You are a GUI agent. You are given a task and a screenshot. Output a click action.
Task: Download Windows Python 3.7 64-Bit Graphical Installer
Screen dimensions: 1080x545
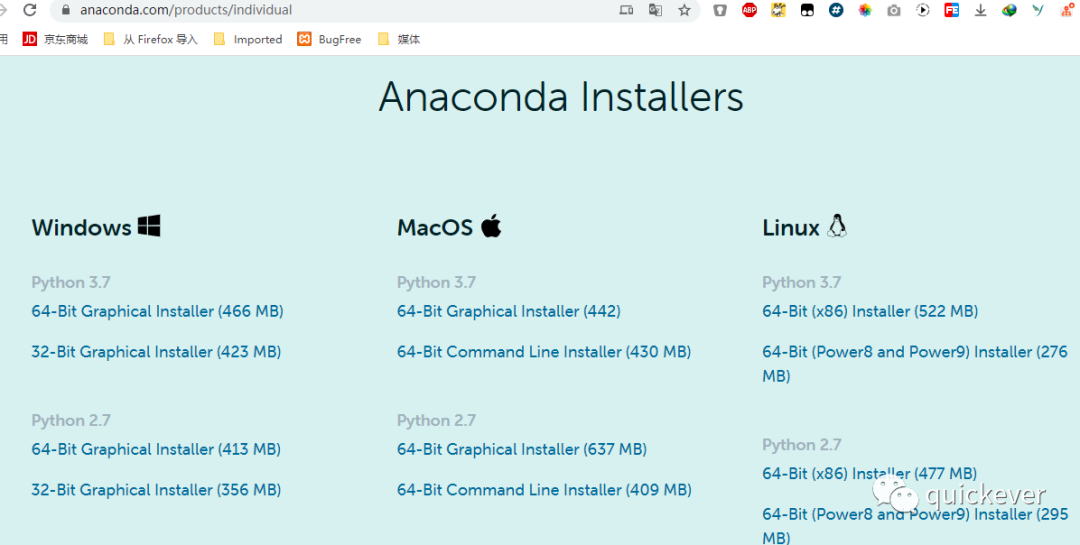[157, 311]
